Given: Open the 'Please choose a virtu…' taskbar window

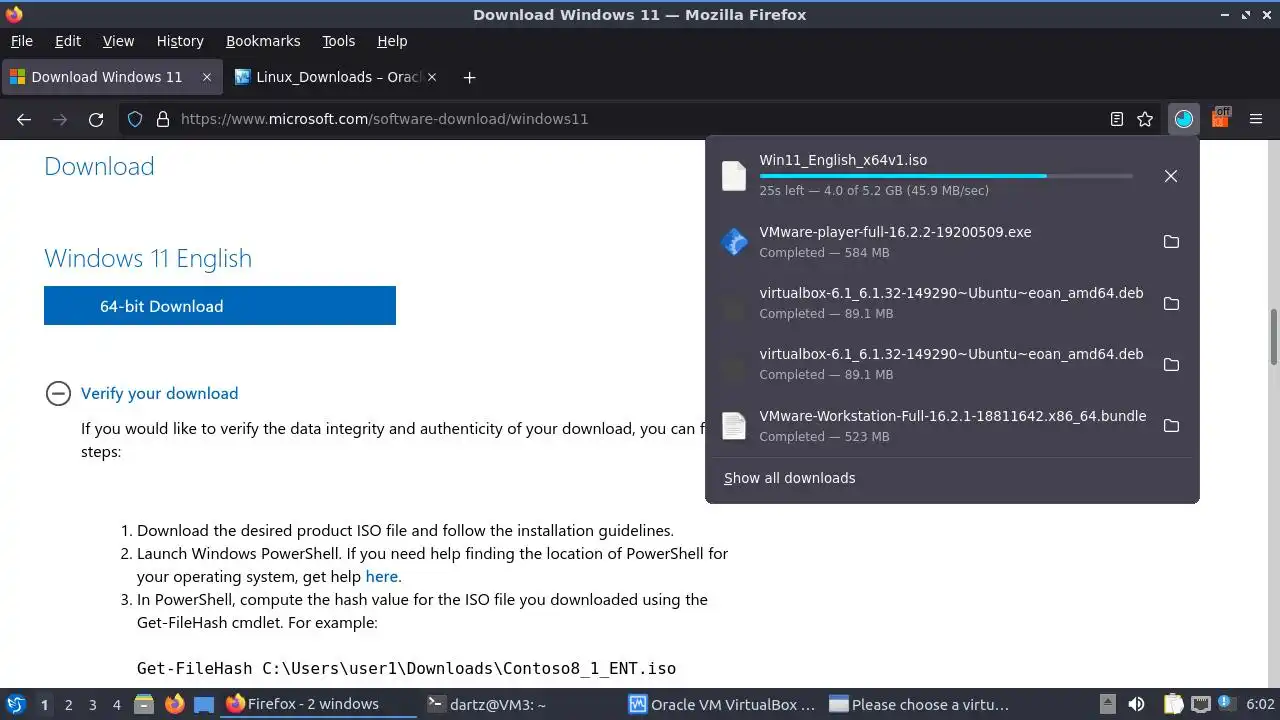Looking at the screenshot, I should point(922,705).
